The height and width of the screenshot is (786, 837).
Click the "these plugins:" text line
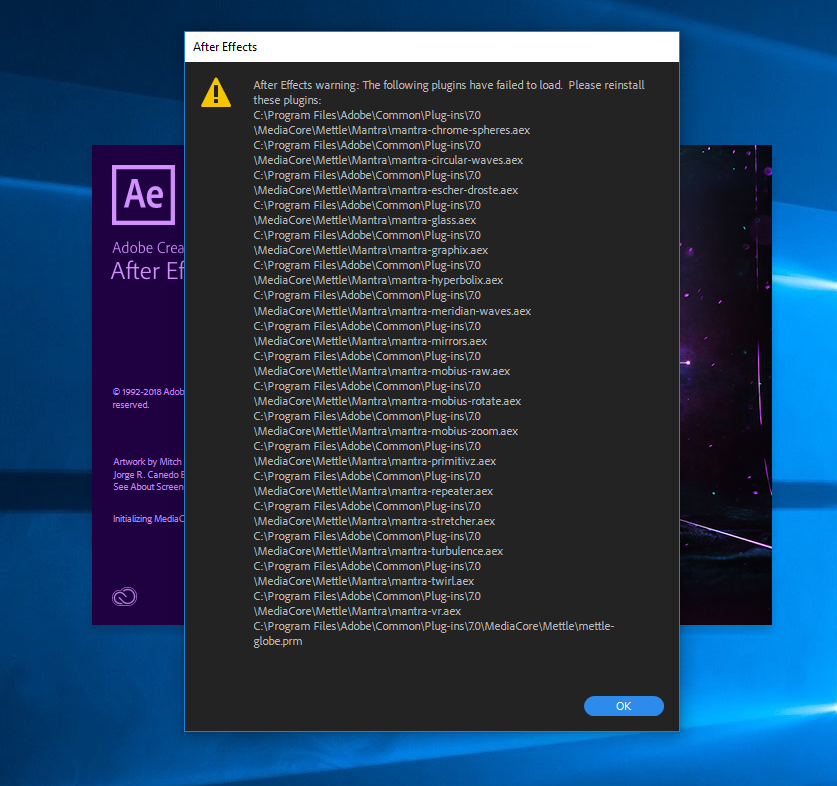(x=287, y=100)
